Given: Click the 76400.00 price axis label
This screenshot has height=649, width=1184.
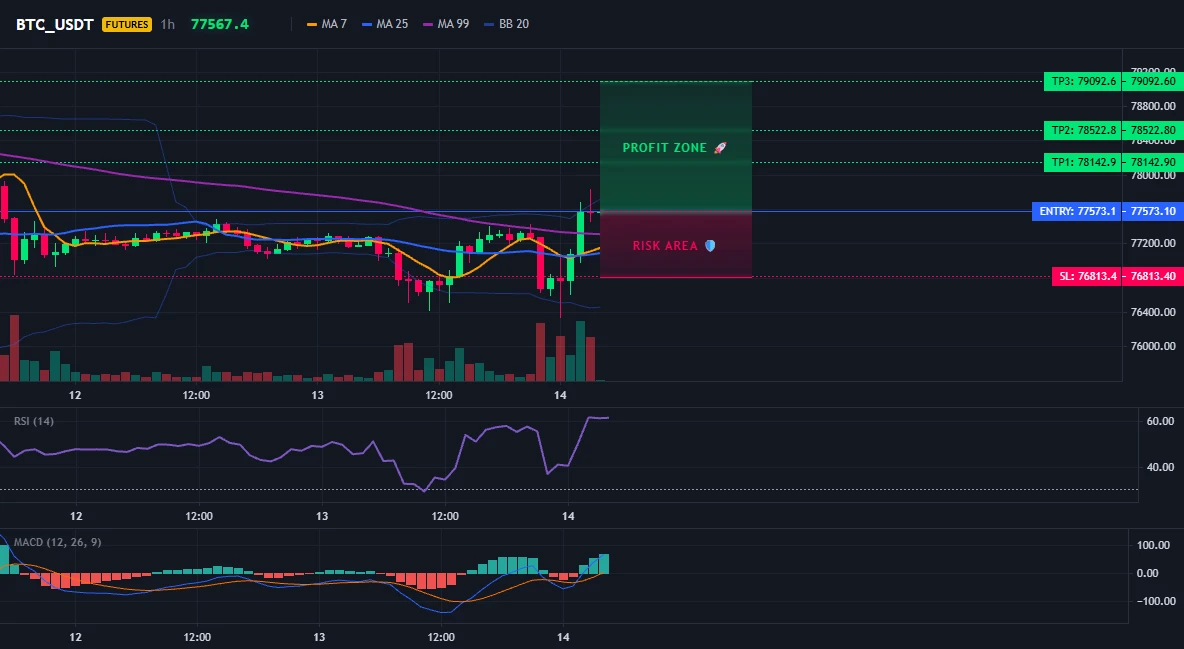Looking at the screenshot, I should tap(1153, 312).
